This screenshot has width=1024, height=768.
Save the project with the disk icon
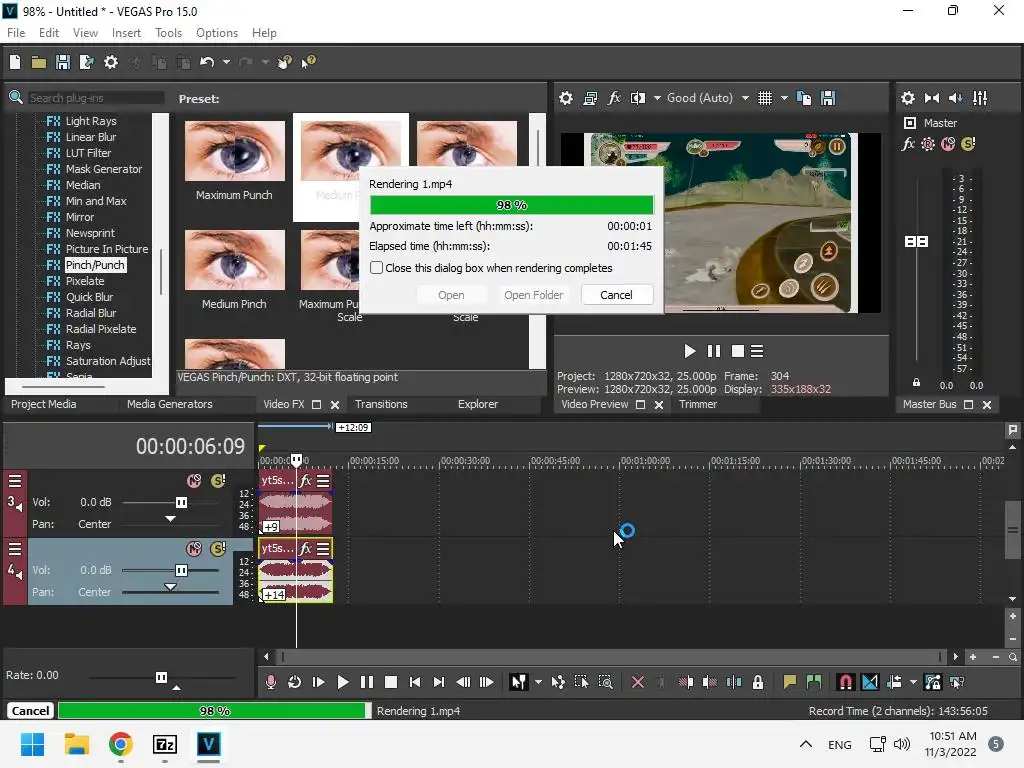click(x=63, y=62)
